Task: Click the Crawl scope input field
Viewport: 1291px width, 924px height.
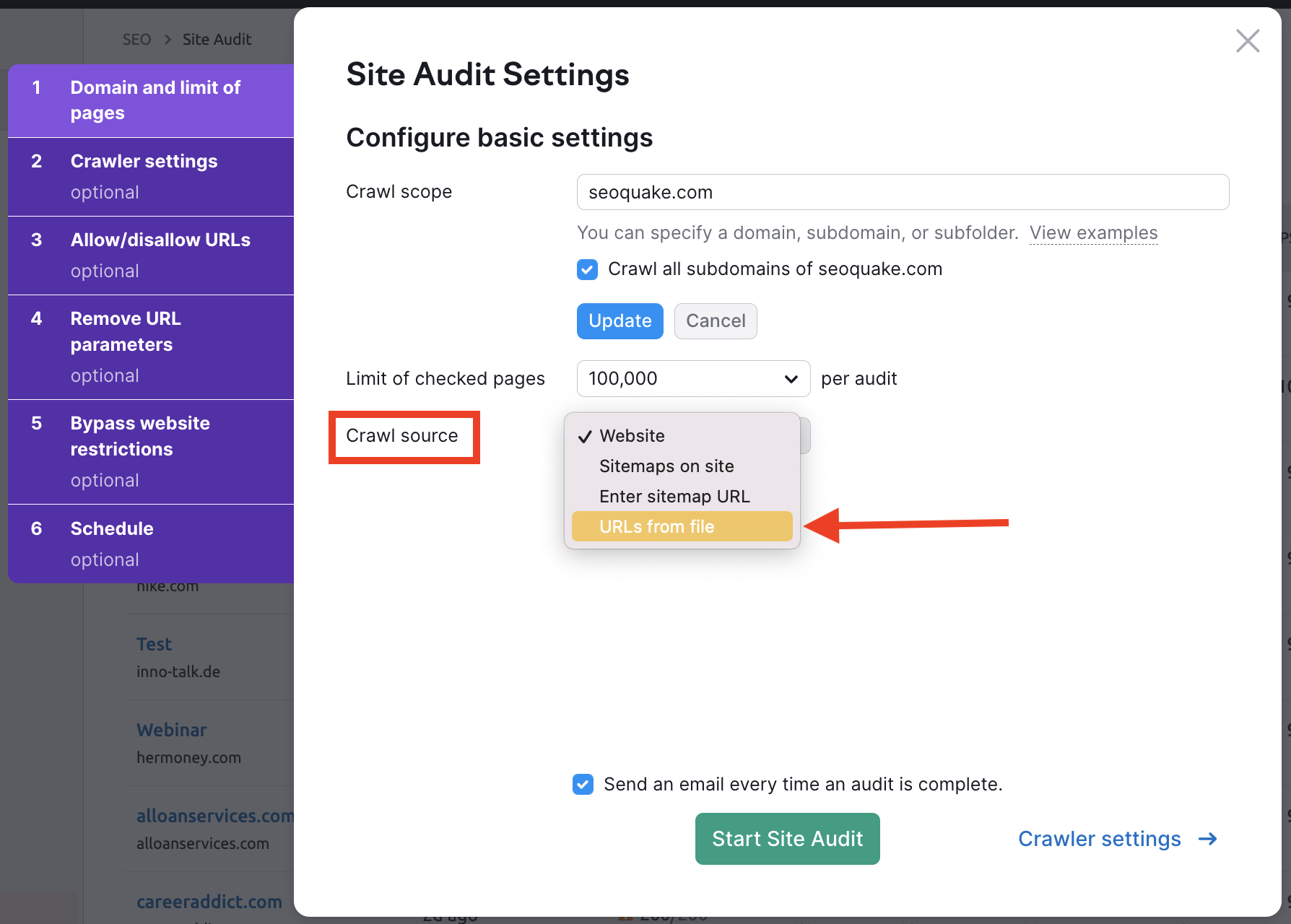Action: pyautogui.click(x=903, y=192)
